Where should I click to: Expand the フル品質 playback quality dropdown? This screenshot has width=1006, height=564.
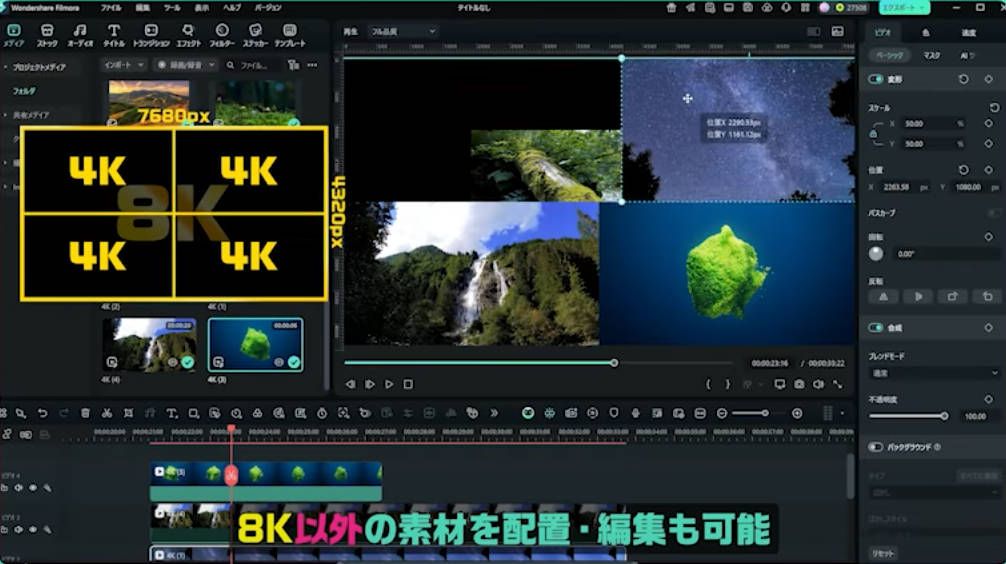402,31
